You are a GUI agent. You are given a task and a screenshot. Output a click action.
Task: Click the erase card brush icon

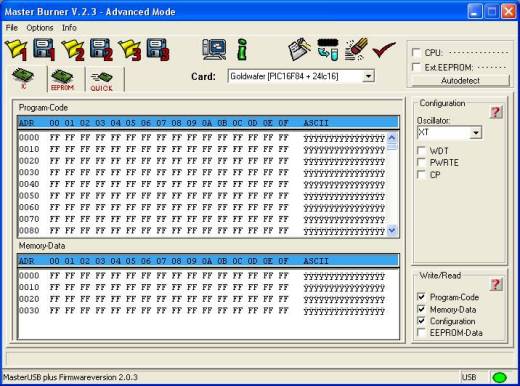(356, 49)
